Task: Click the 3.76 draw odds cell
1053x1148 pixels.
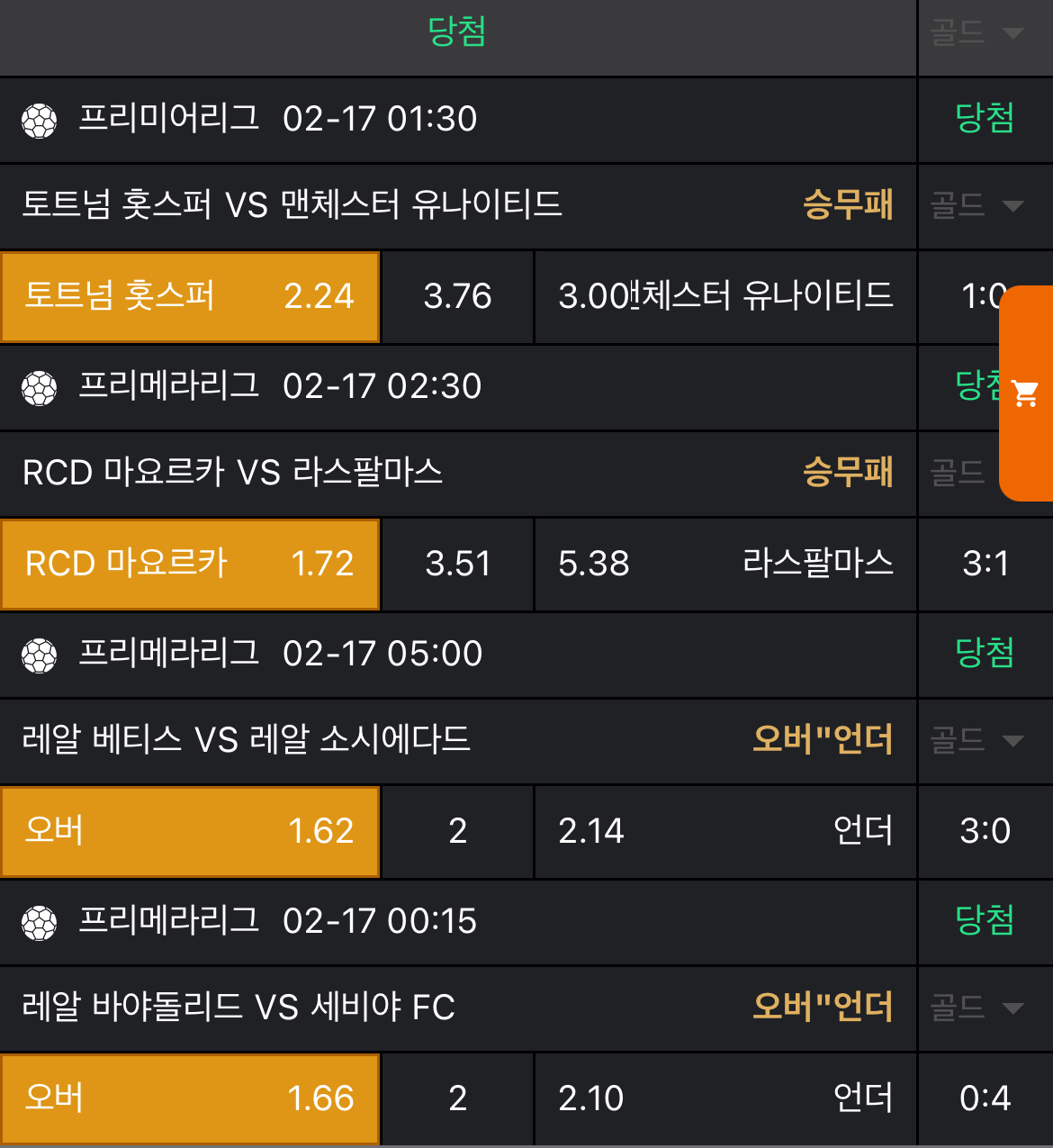Action: coord(457,296)
